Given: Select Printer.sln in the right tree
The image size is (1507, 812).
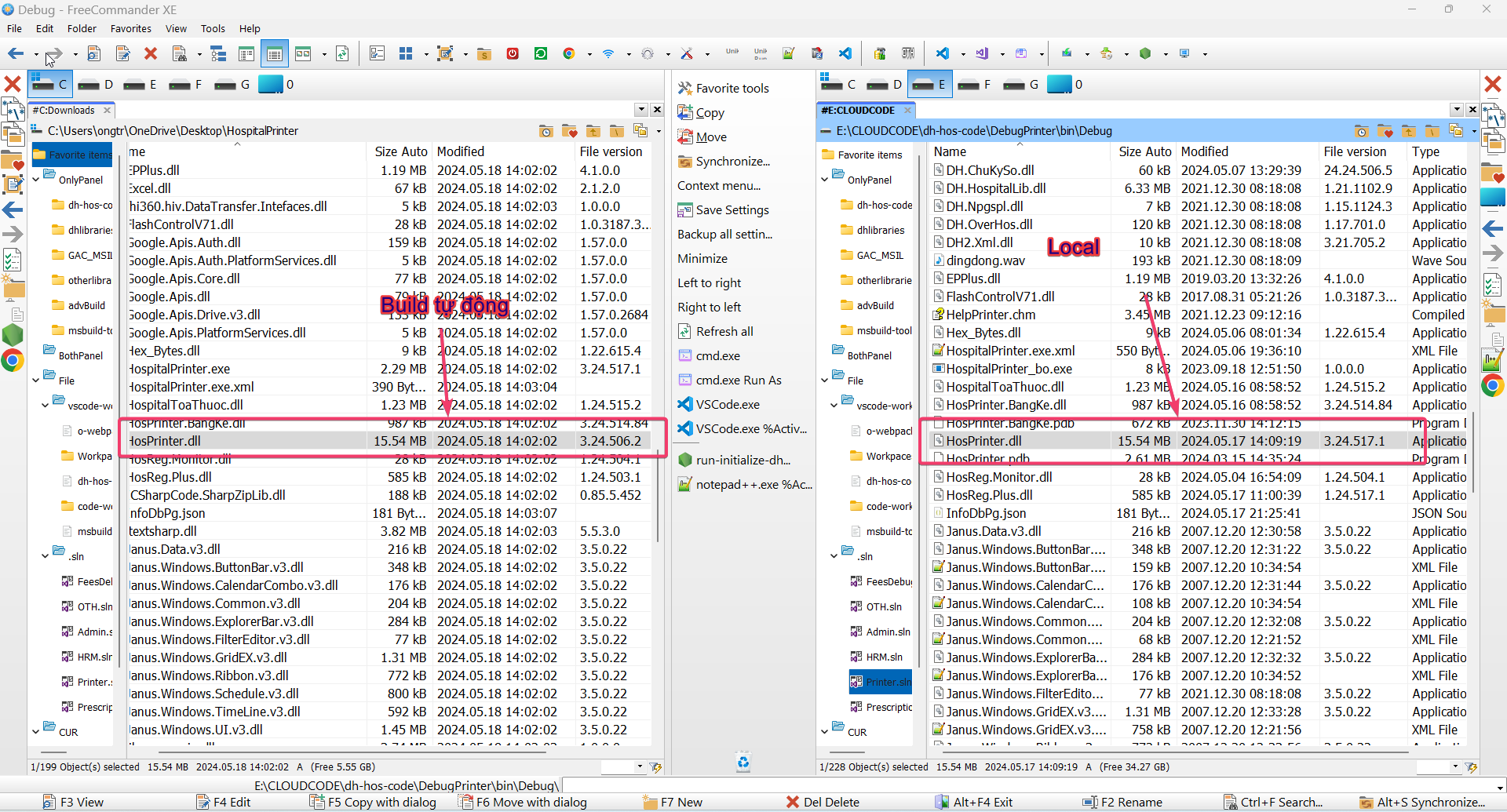Looking at the screenshot, I should (881, 682).
